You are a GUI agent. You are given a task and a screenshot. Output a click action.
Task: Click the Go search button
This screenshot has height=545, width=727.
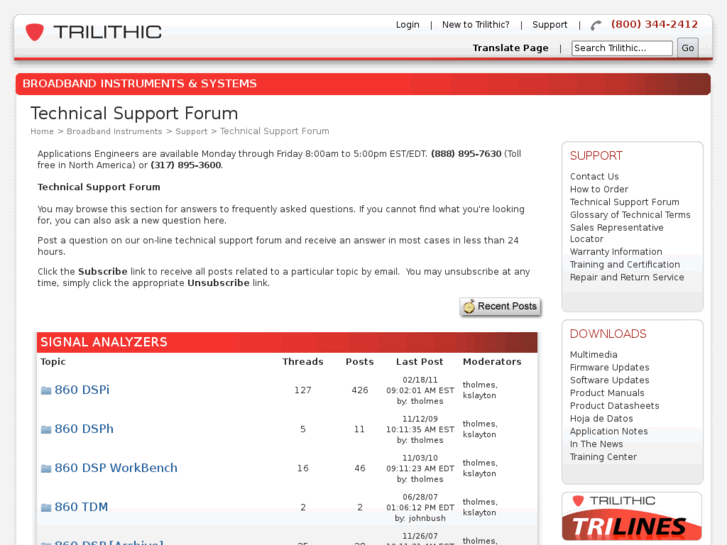tap(688, 48)
